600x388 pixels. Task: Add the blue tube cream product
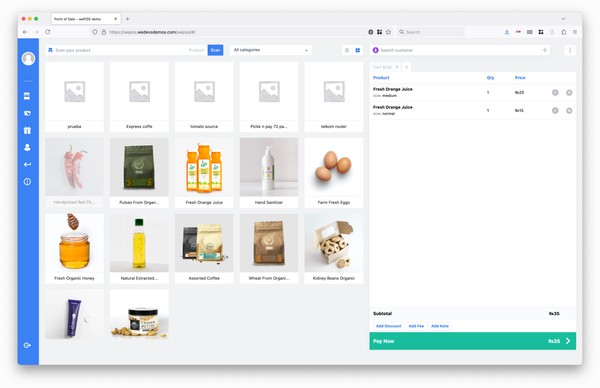tap(74, 315)
